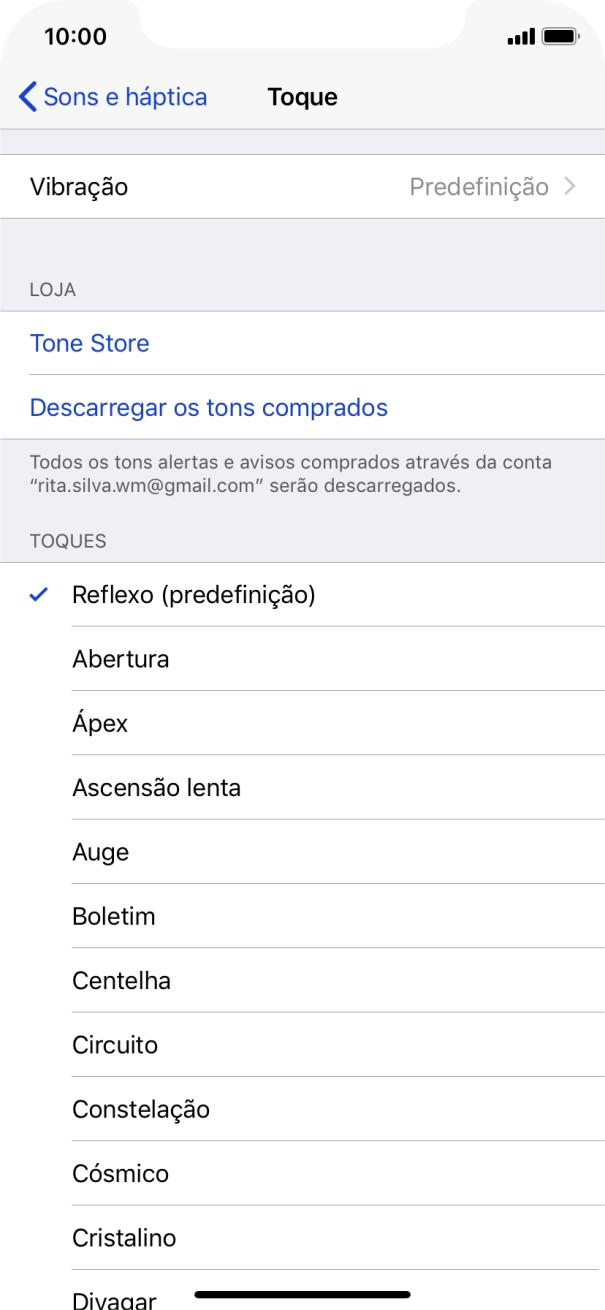
Task: Select the Auge ringtone
Action: point(97,851)
